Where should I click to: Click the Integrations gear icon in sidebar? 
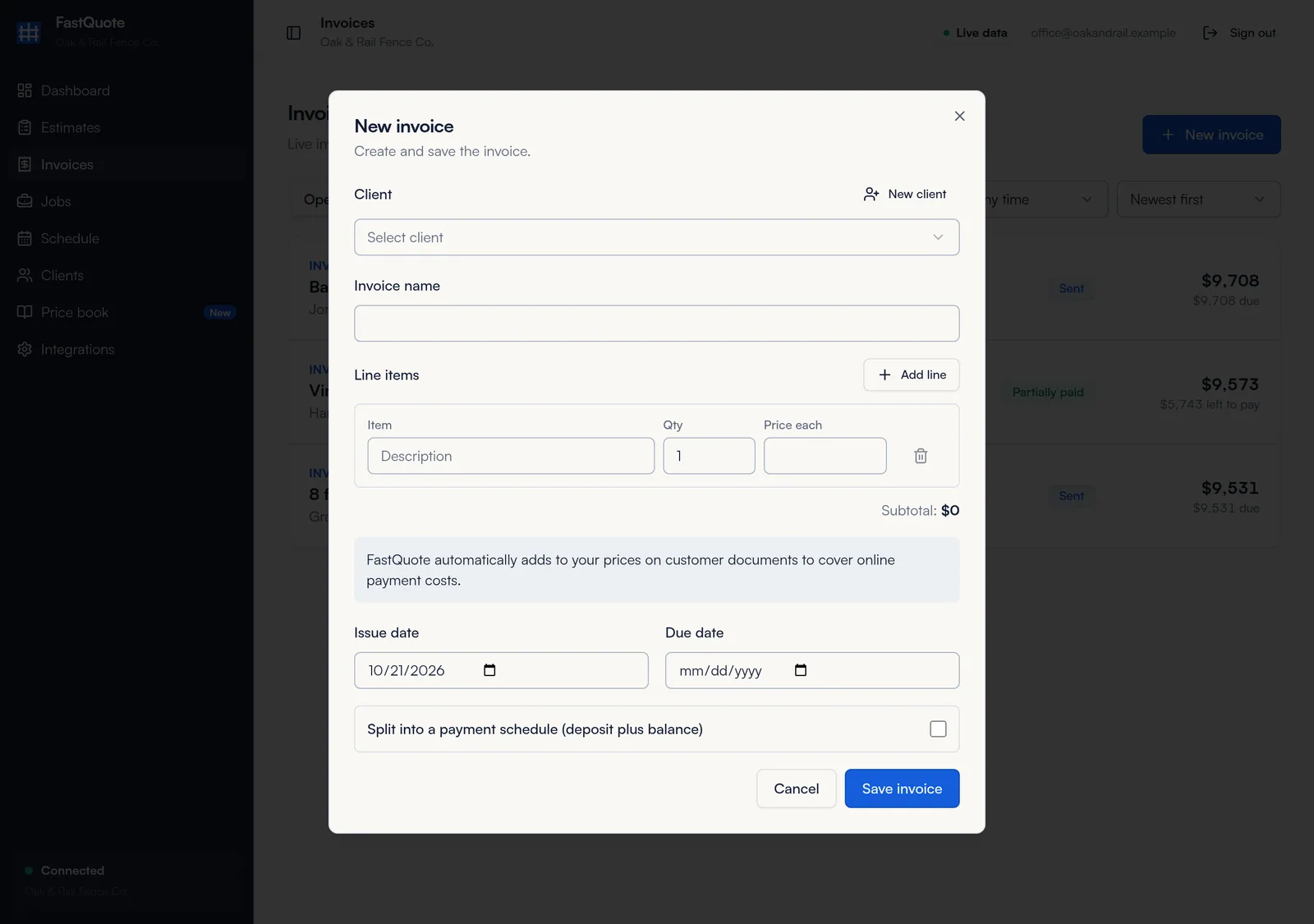point(25,349)
